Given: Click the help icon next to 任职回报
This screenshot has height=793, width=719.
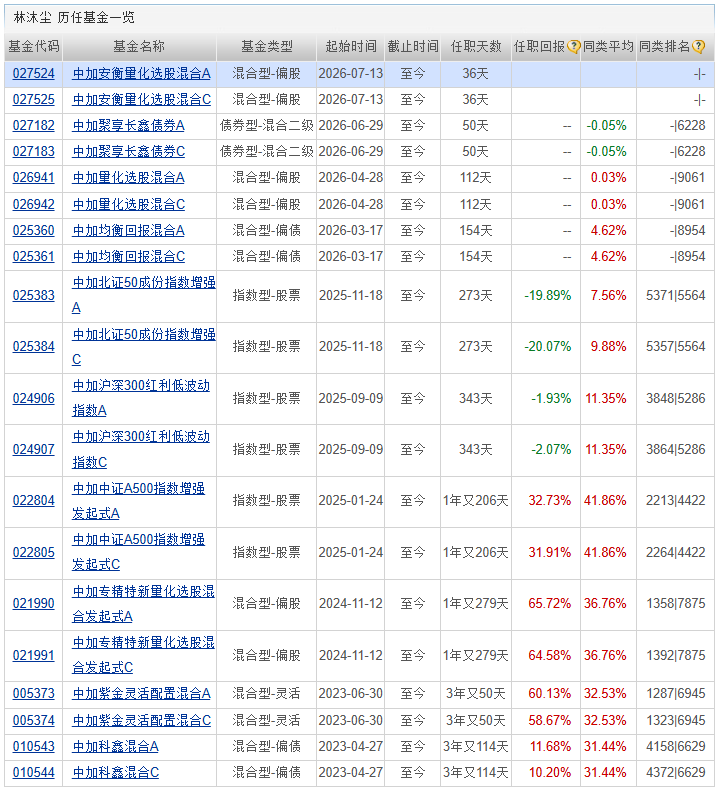Looking at the screenshot, I should [x=573, y=47].
